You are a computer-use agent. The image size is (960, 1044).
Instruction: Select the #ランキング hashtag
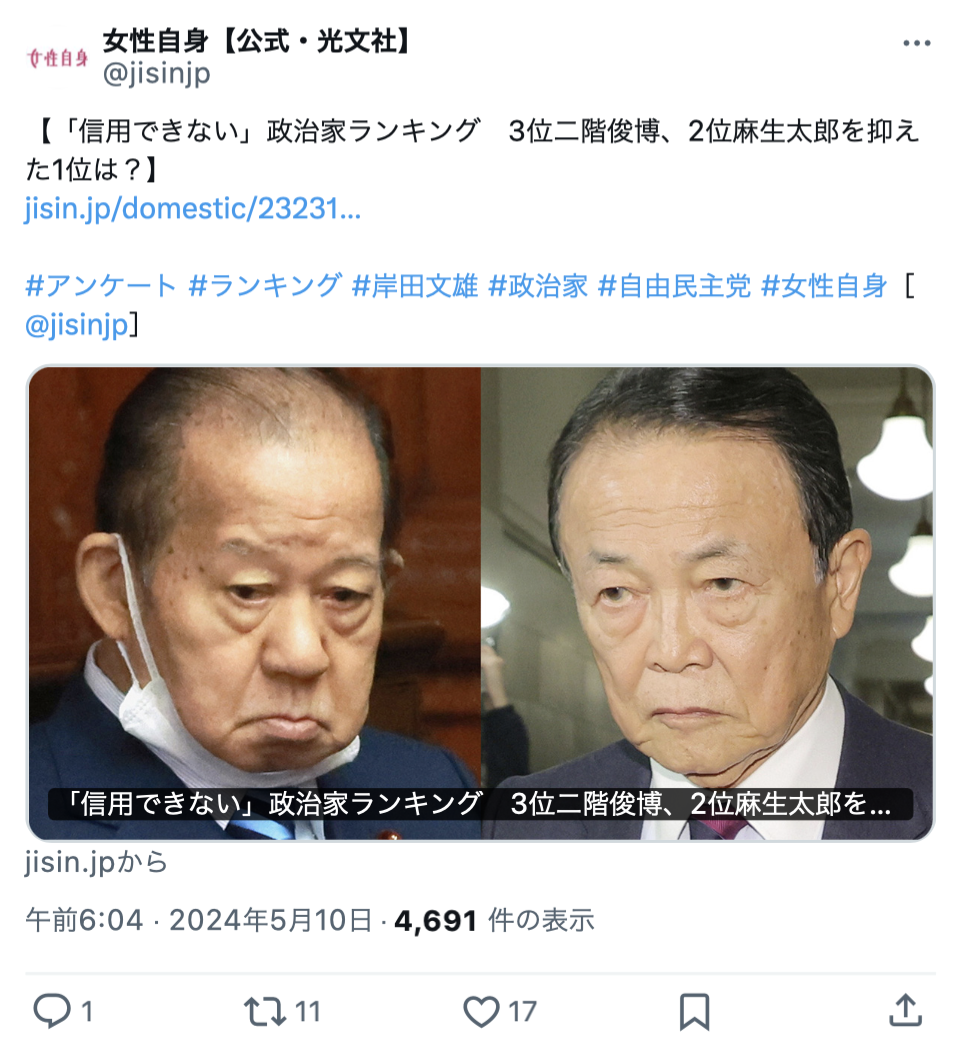pyautogui.click(x=265, y=286)
